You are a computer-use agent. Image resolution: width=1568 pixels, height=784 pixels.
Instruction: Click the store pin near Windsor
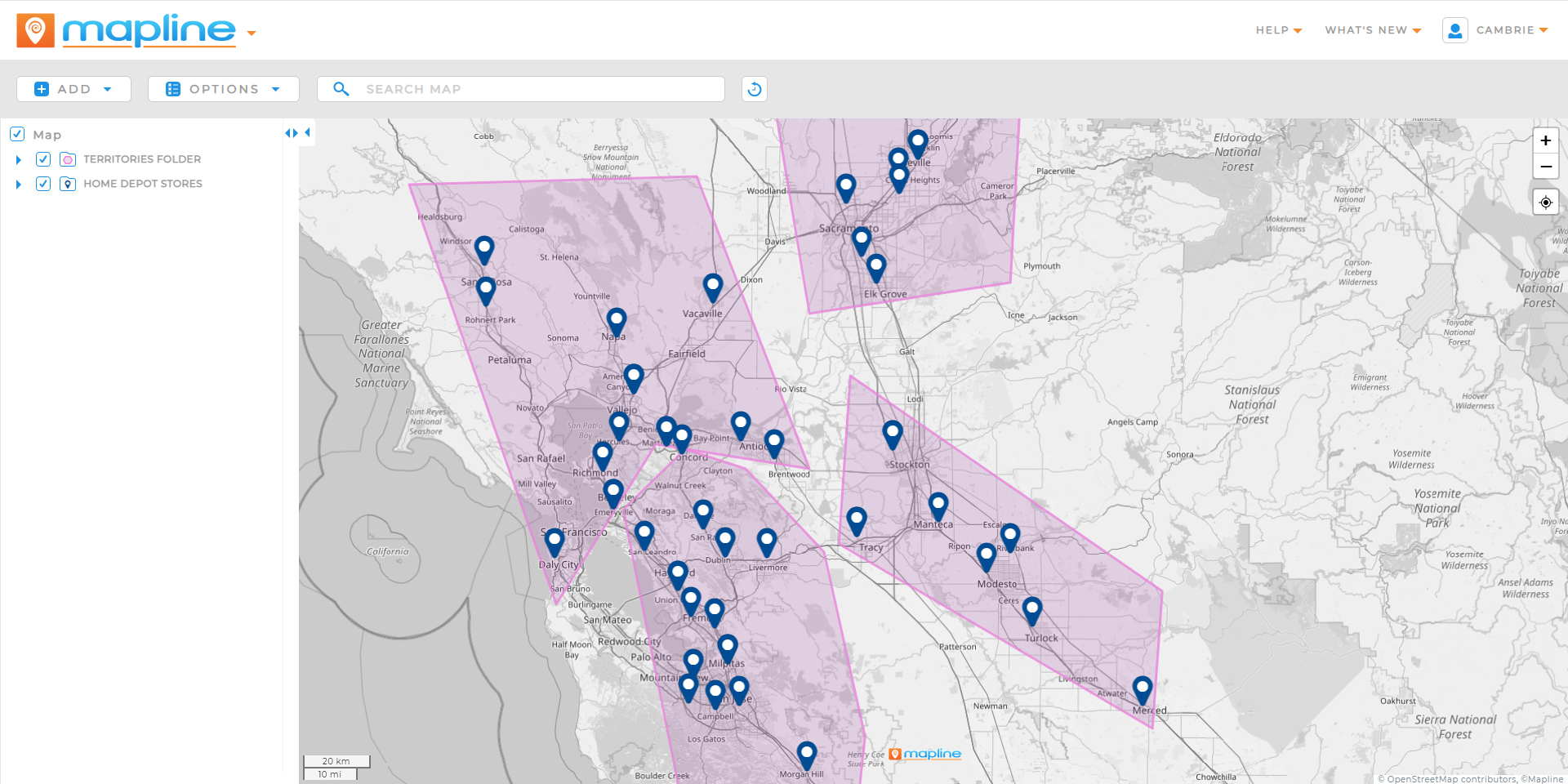point(484,251)
